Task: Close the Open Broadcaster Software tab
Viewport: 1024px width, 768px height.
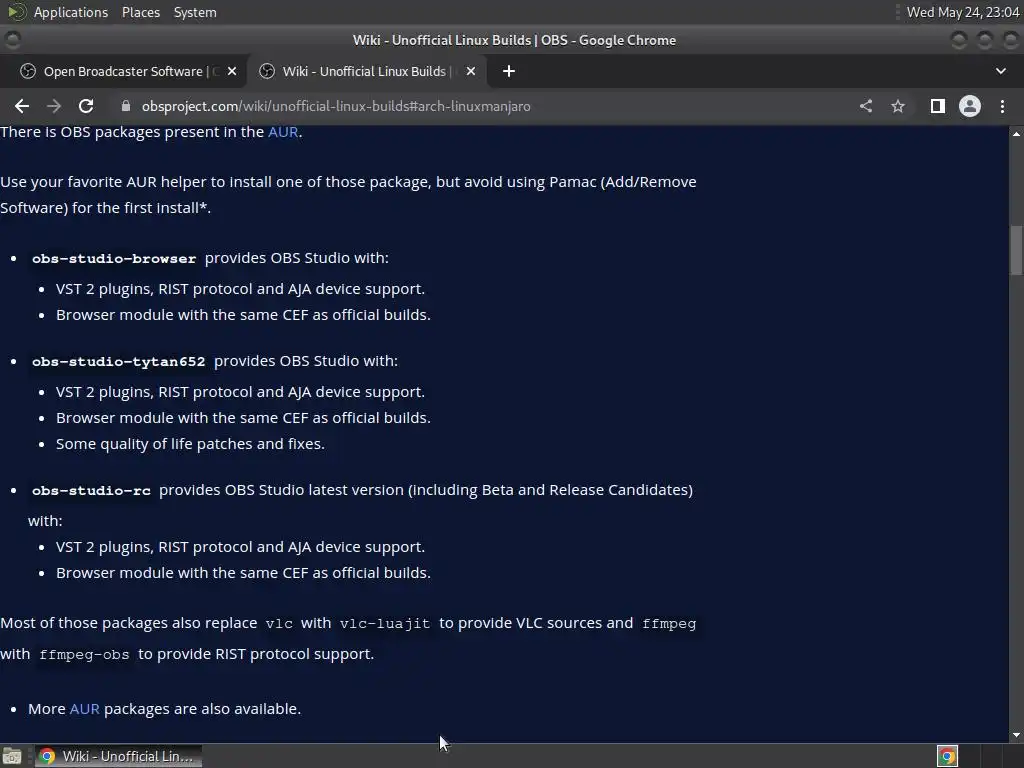Action: (232, 71)
